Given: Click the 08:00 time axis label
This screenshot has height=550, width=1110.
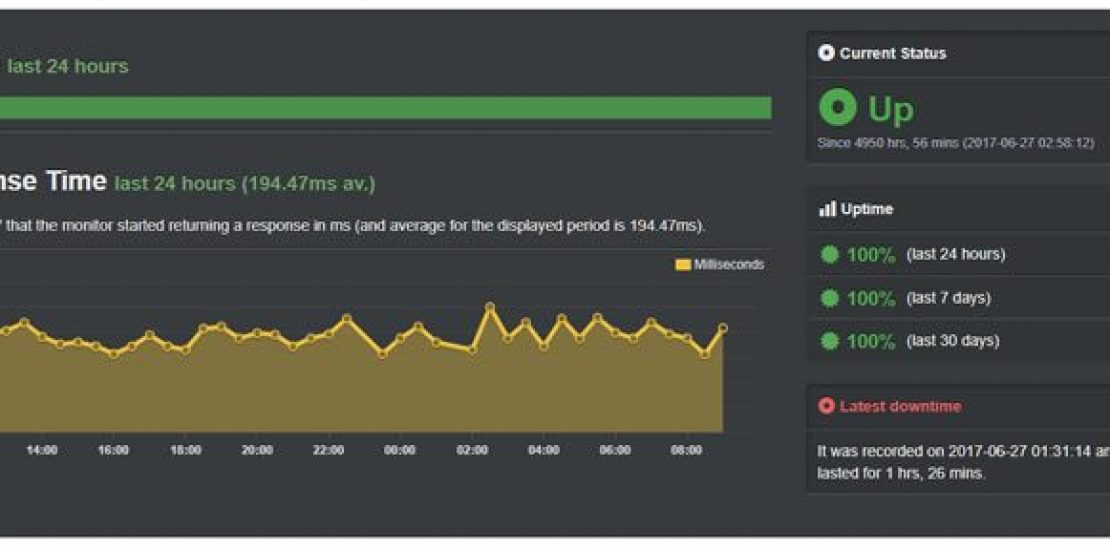Looking at the screenshot, I should click(x=687, y=451).
